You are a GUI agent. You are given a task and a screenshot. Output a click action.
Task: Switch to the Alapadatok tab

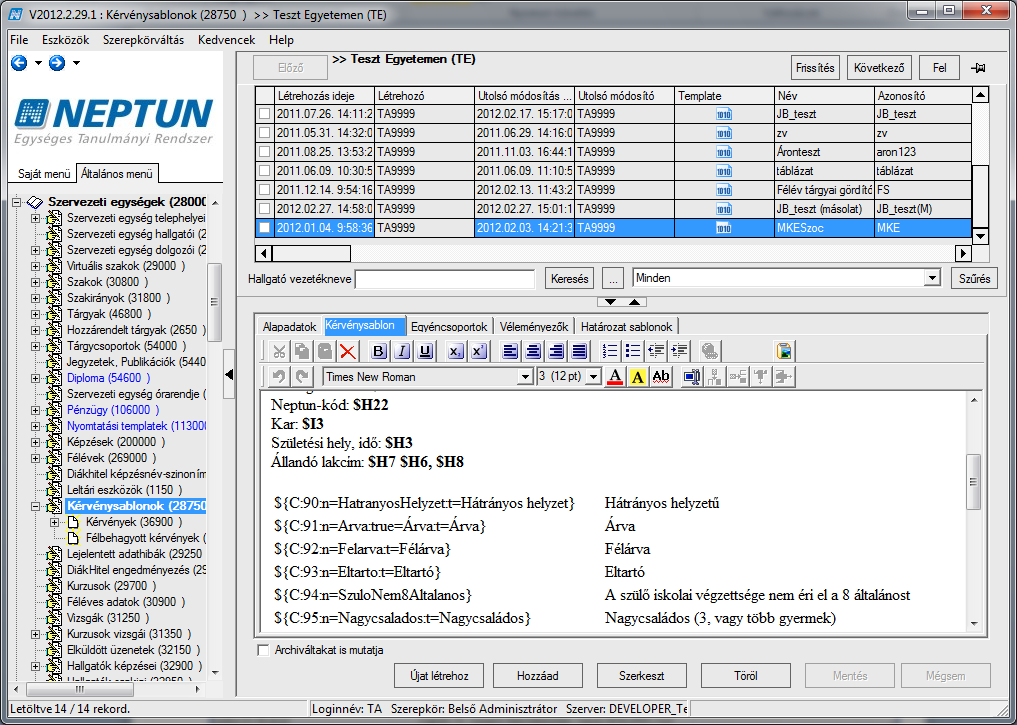289,327
